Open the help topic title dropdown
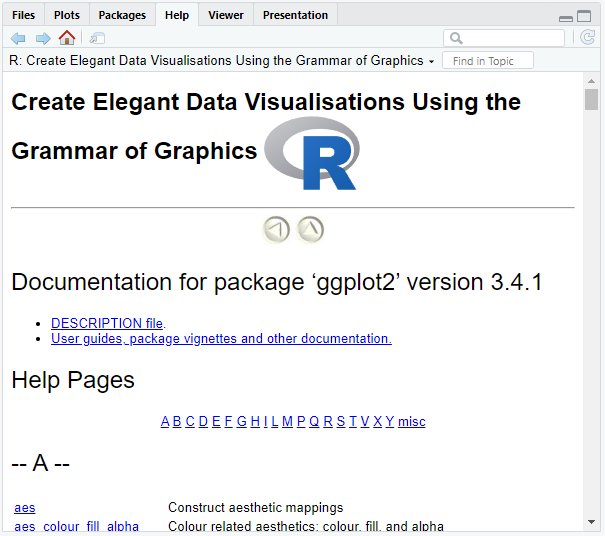Screen dimensions: 605x536 point(431,61)
